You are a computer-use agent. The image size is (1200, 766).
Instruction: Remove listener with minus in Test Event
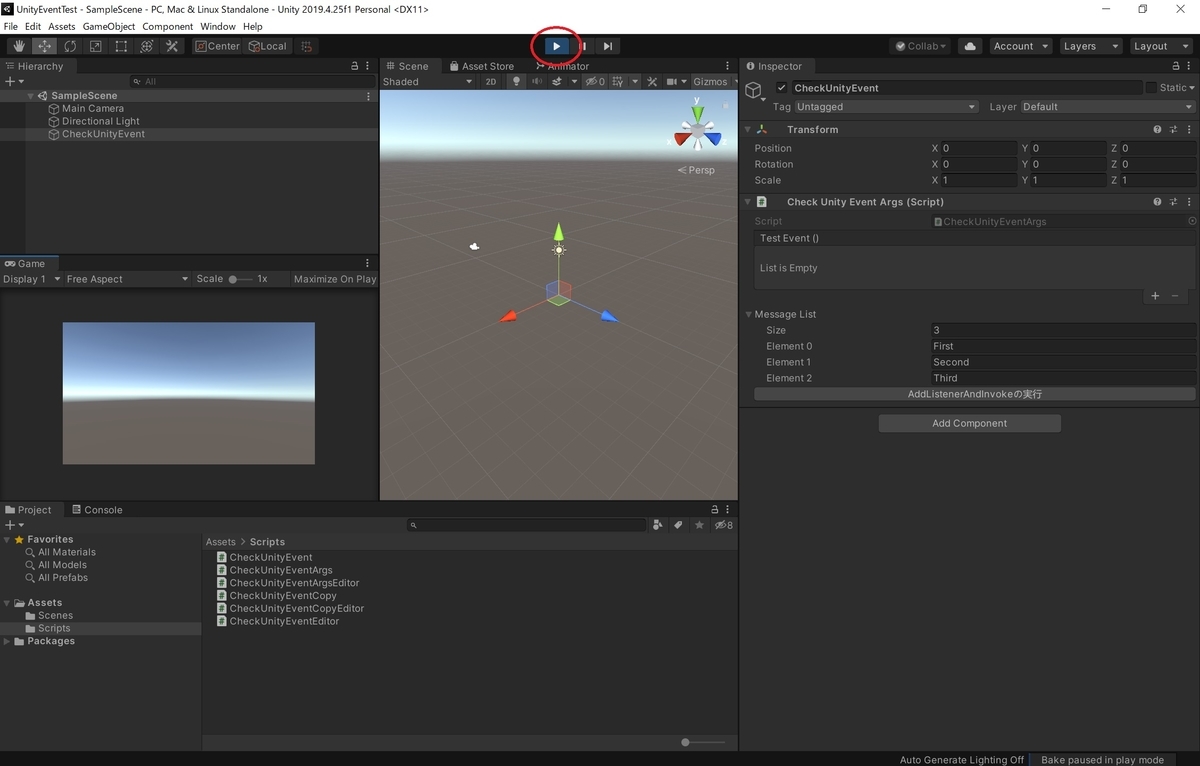tap(1175, 296)
